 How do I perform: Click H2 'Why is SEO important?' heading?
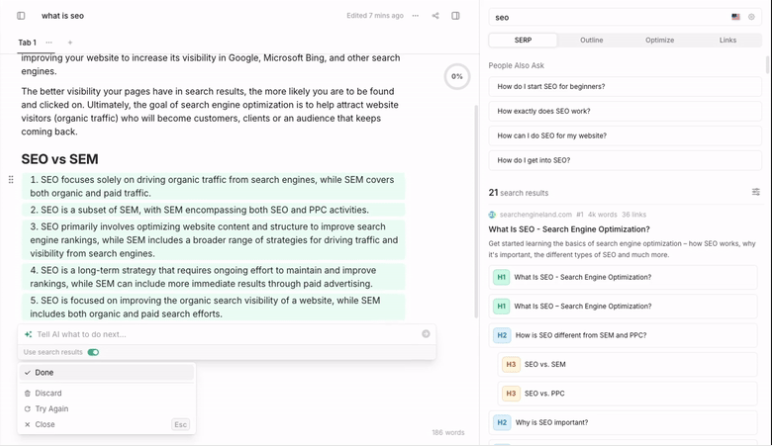[623, 422]
